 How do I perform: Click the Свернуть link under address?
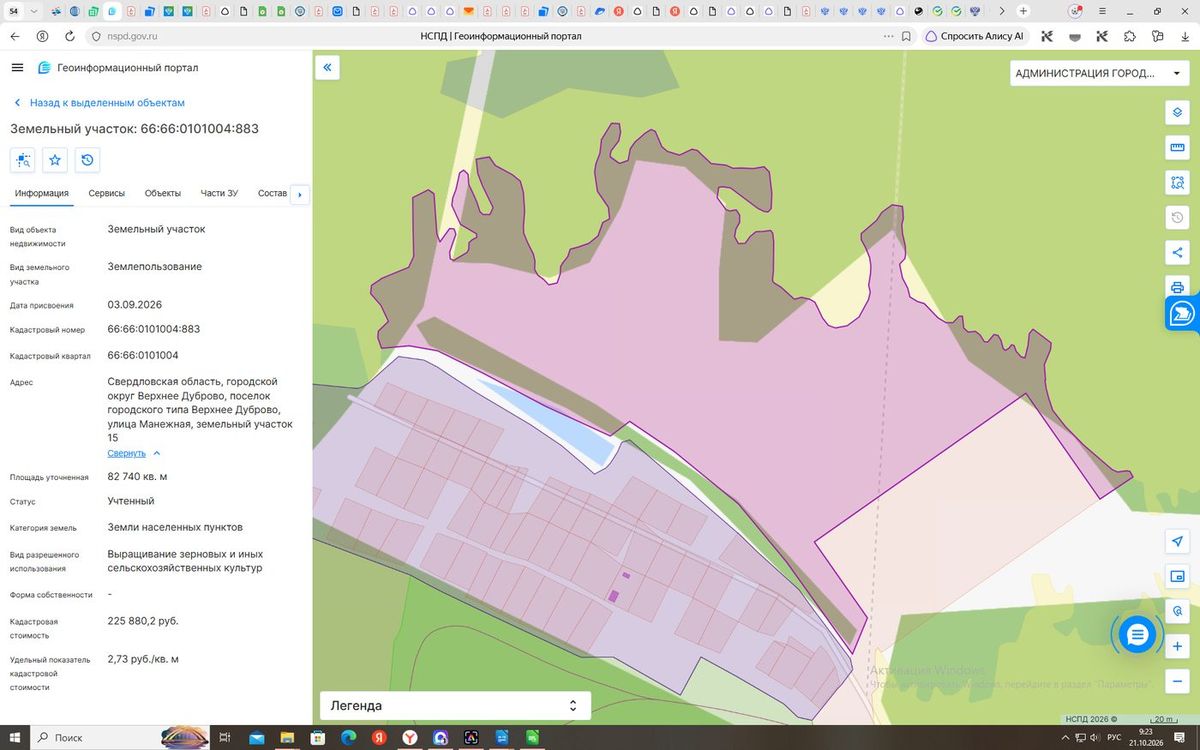(x=127, y=453)
